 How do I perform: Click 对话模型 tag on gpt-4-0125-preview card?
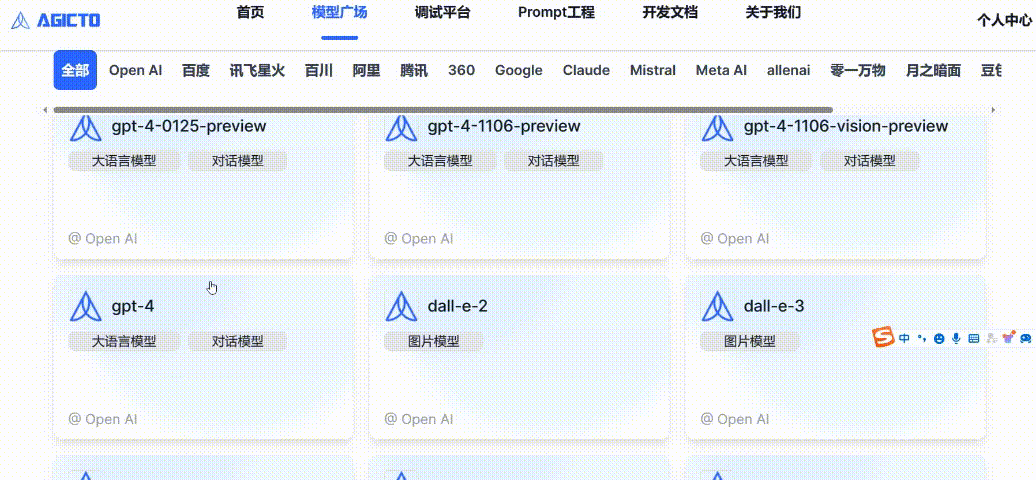(238, 161)
